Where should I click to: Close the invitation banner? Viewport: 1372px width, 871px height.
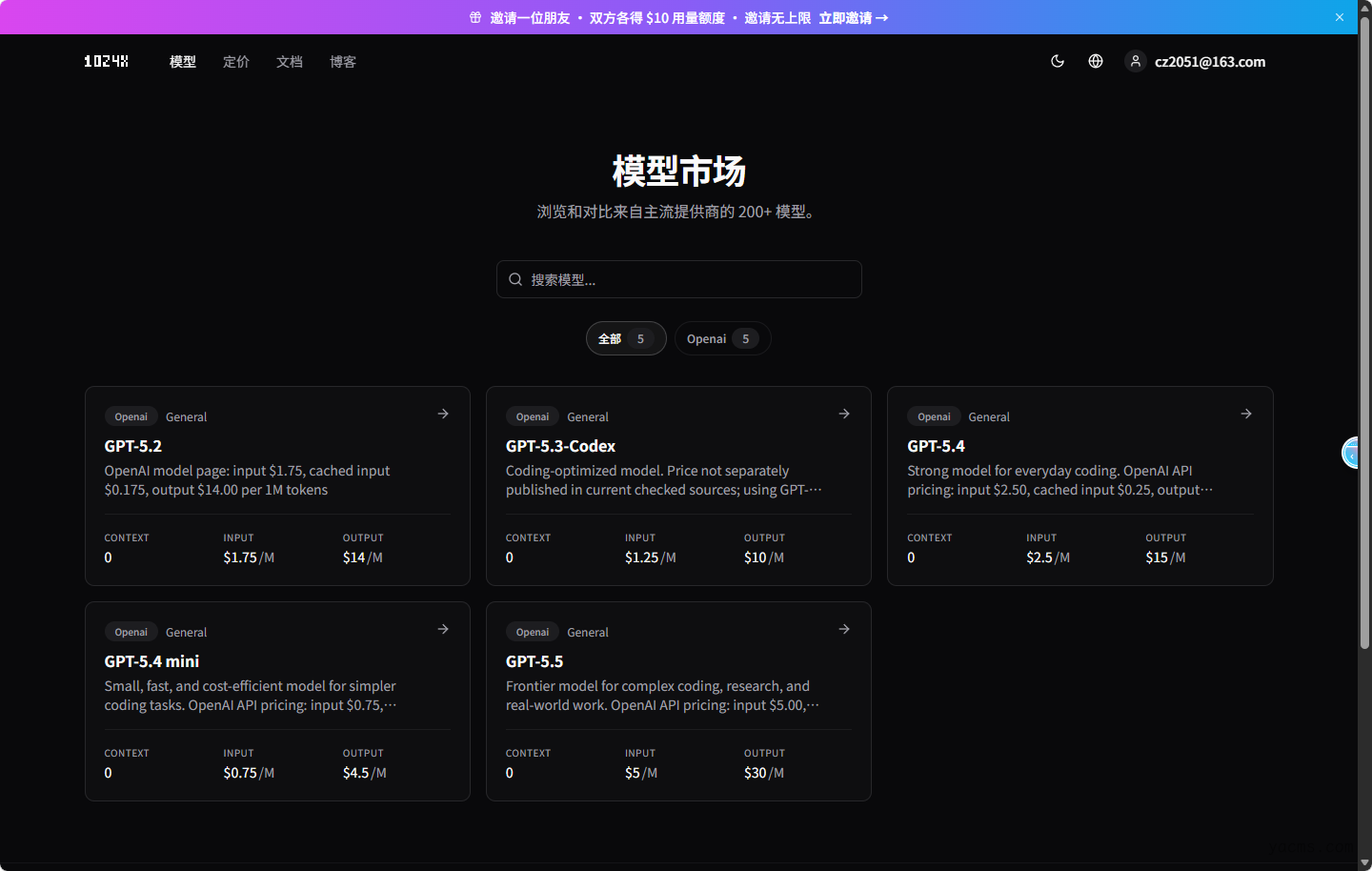1340,17
